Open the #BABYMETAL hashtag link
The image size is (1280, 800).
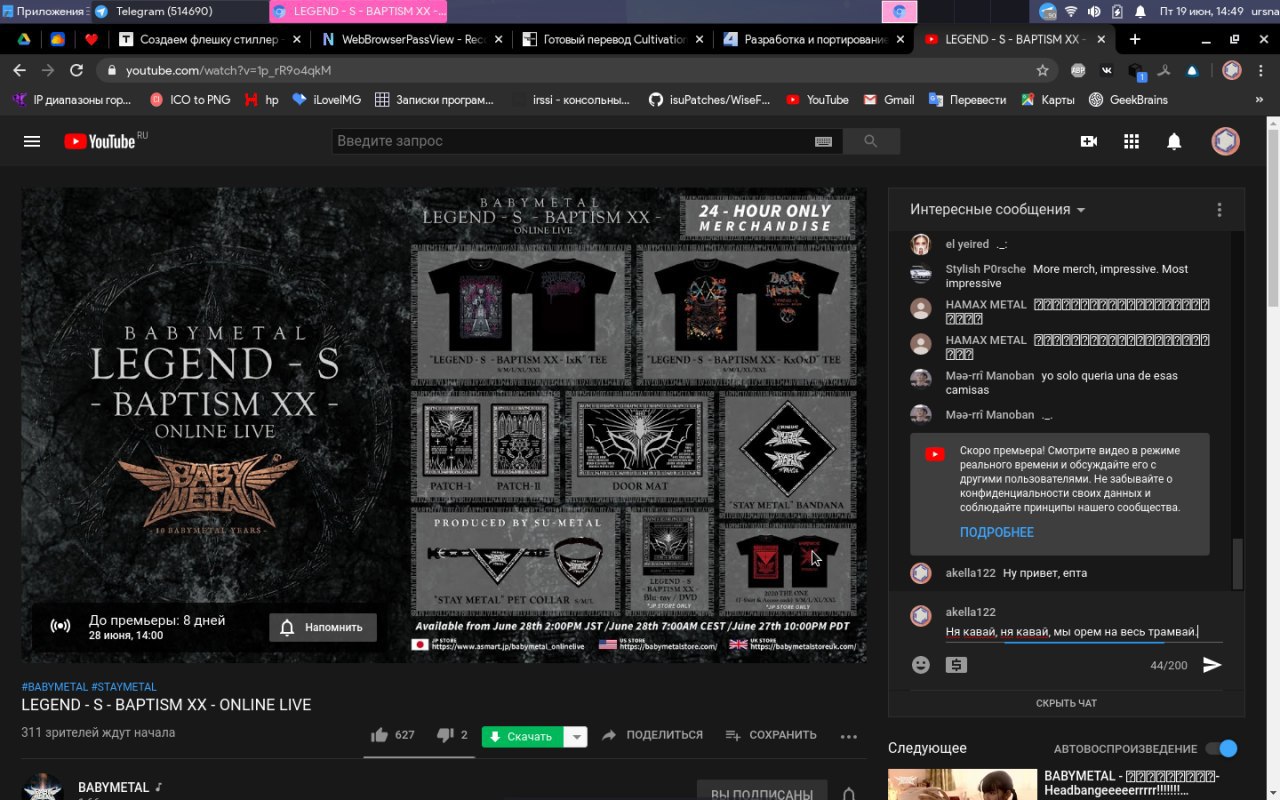55,687
